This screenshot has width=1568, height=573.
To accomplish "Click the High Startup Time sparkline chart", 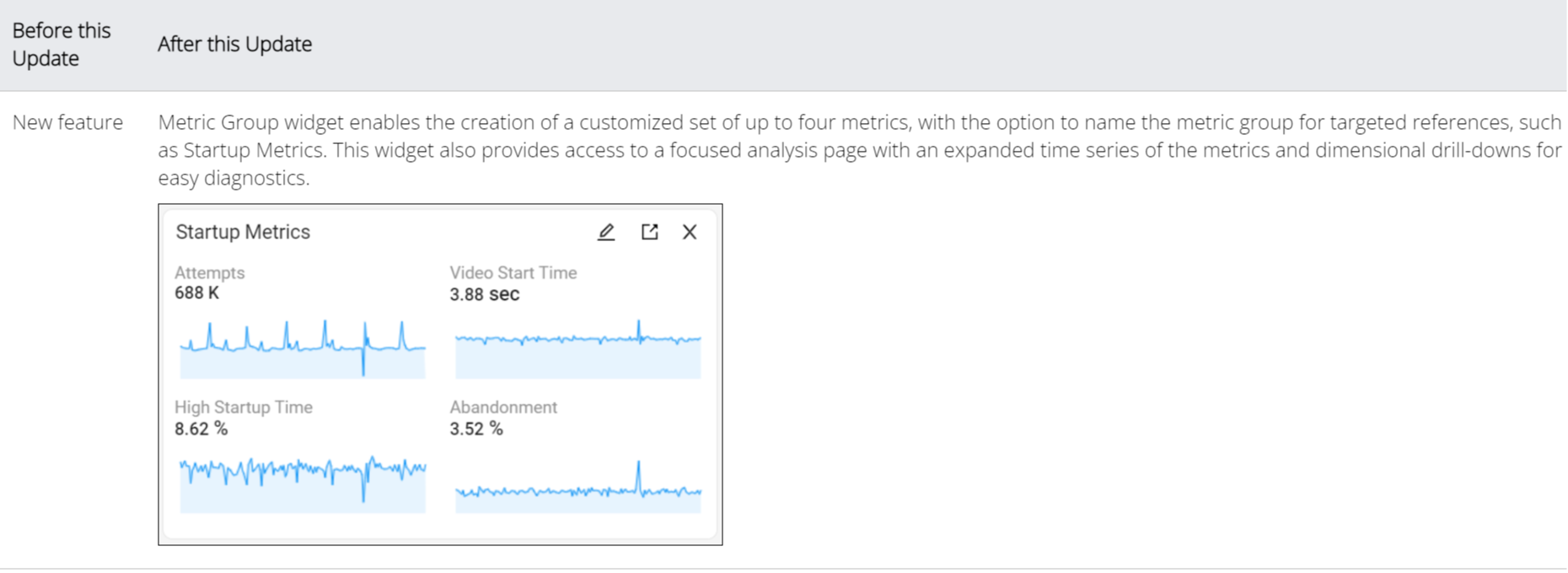I will click(x=302, y=484).
